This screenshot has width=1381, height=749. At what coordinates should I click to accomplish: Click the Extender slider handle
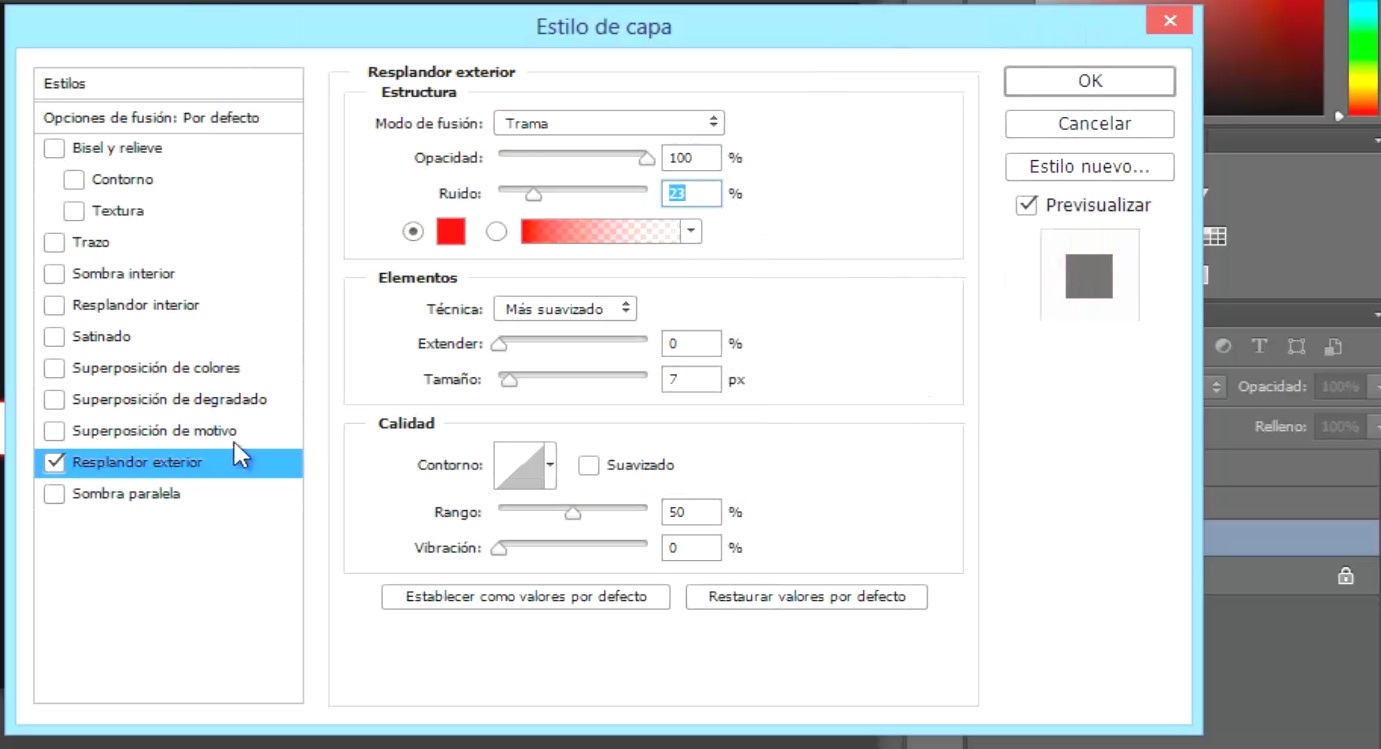click(x=499, y=344)
